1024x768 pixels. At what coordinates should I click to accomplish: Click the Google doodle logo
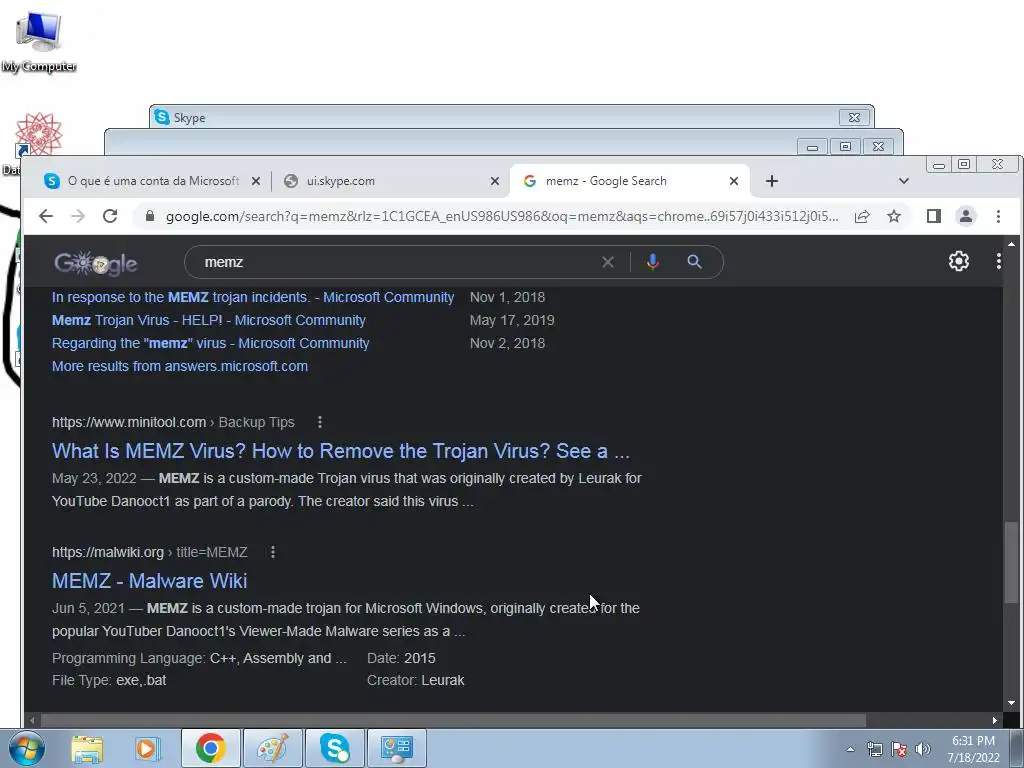pyautogui.click(x=96, y=263)
